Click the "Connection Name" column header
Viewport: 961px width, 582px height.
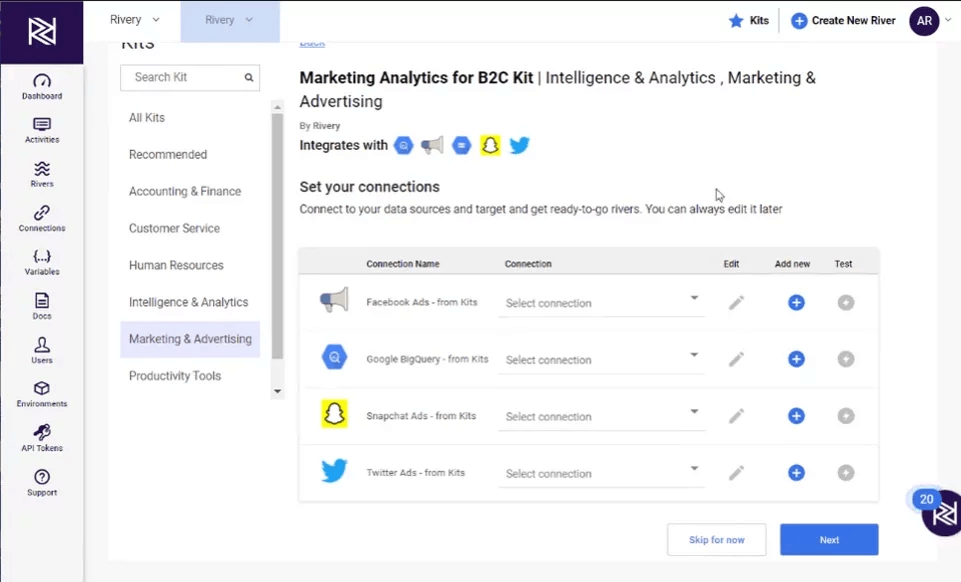pos(403,264)
